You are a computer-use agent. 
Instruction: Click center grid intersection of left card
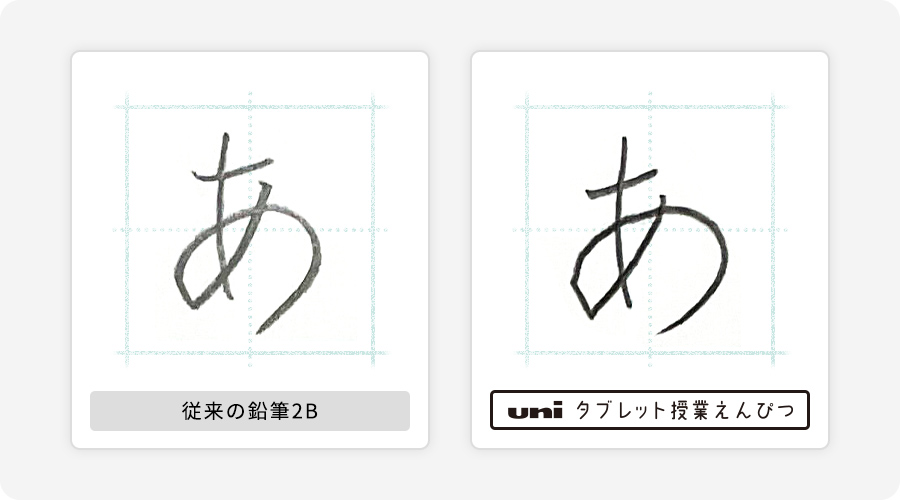click(x=250, y=230)
